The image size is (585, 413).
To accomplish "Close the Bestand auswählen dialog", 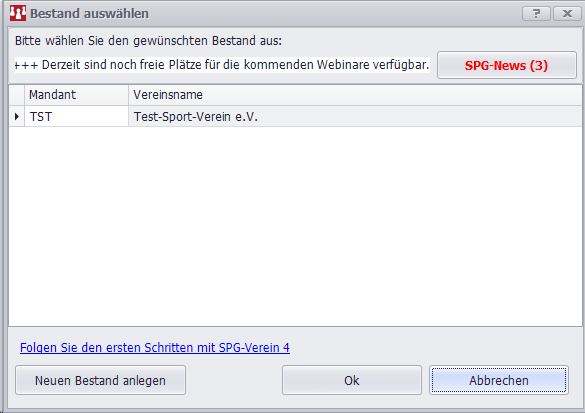I will pyautogui.click(x=567, y=13).
